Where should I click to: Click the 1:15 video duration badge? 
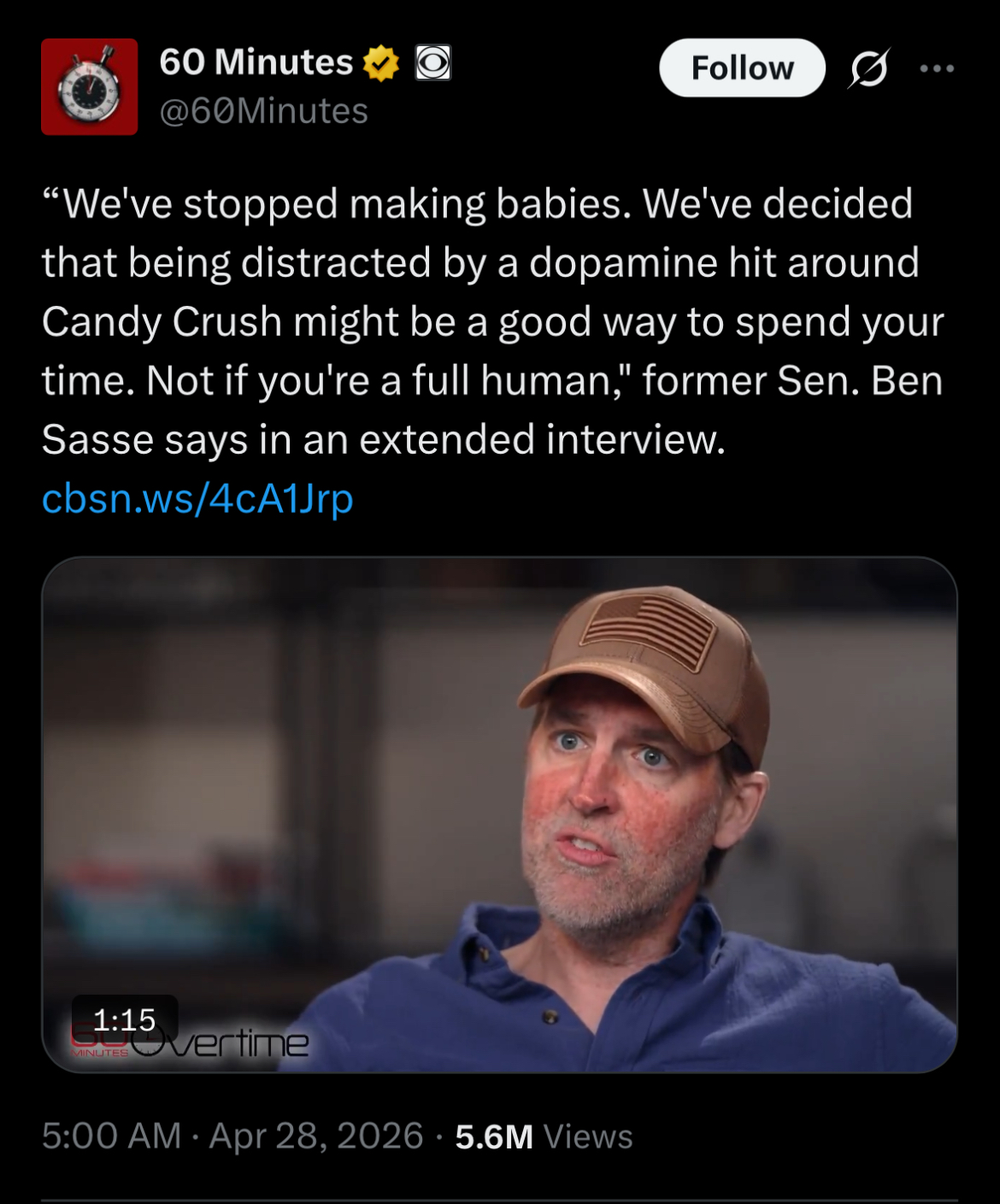(125, 1019)
